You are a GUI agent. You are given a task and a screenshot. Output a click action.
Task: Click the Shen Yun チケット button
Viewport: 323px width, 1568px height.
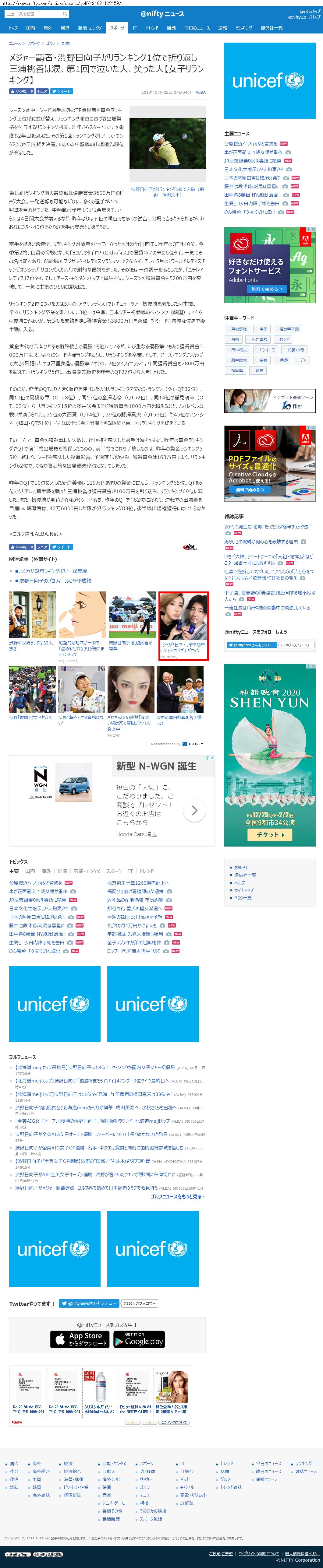pyautogui.click(x=269, y=834)
